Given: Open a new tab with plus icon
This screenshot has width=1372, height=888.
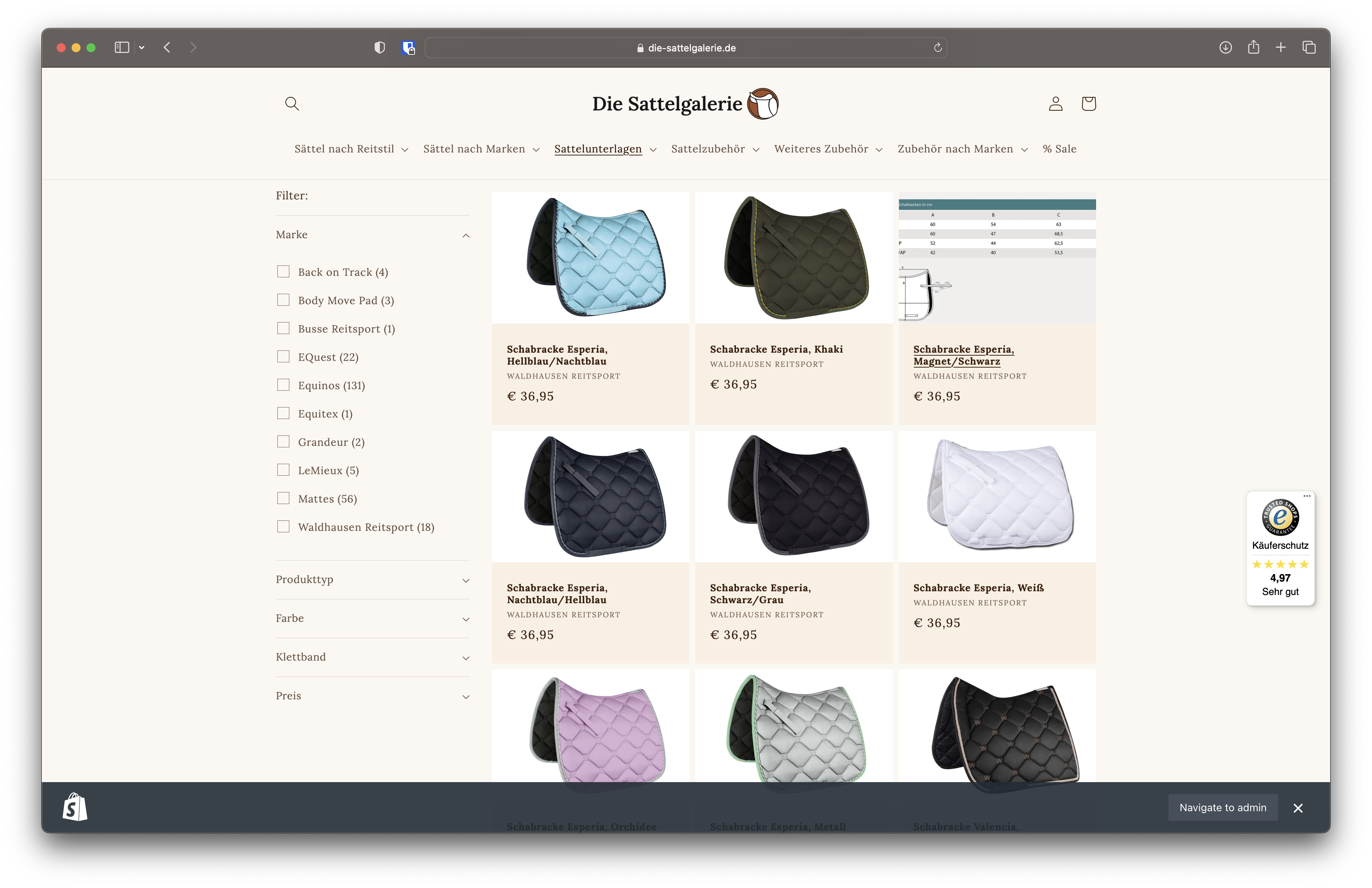Looking at the screenshot, I should tap(1280, 47).
